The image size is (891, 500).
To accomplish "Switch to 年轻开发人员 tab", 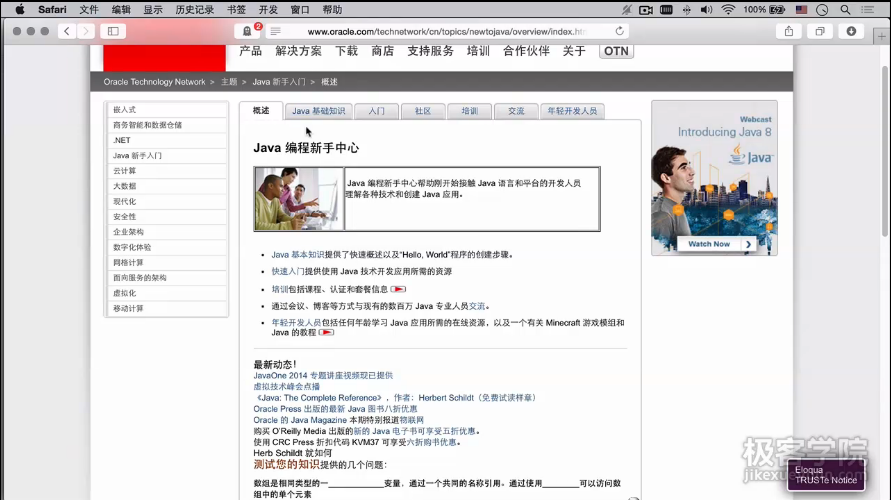I will coord(572,111).
